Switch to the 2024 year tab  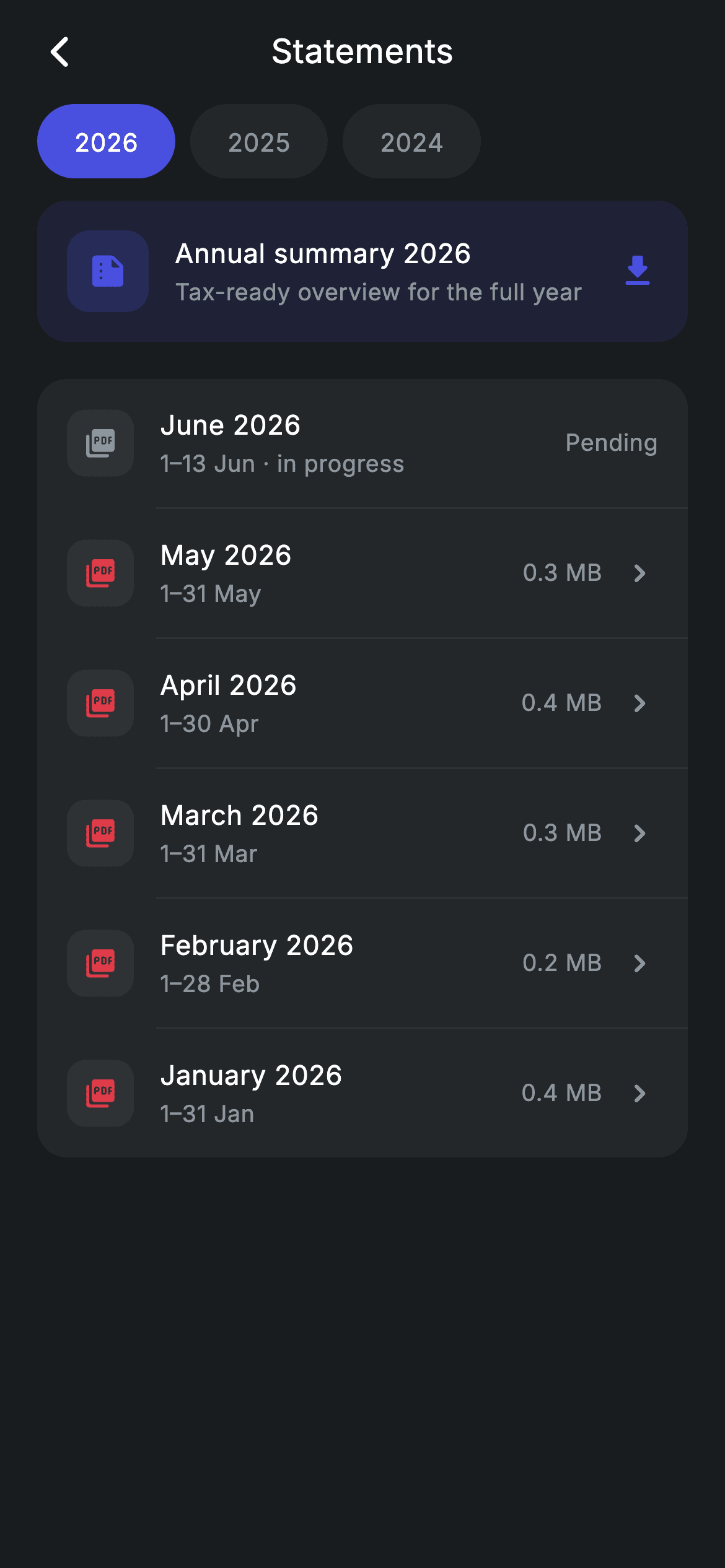pyautogui.click(x=411, y=141)
